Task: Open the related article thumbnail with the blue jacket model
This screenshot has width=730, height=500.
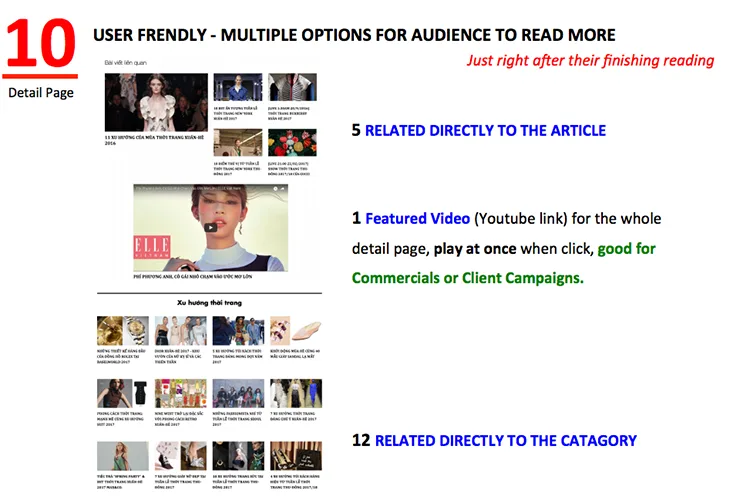Action: tap(238, 87)
